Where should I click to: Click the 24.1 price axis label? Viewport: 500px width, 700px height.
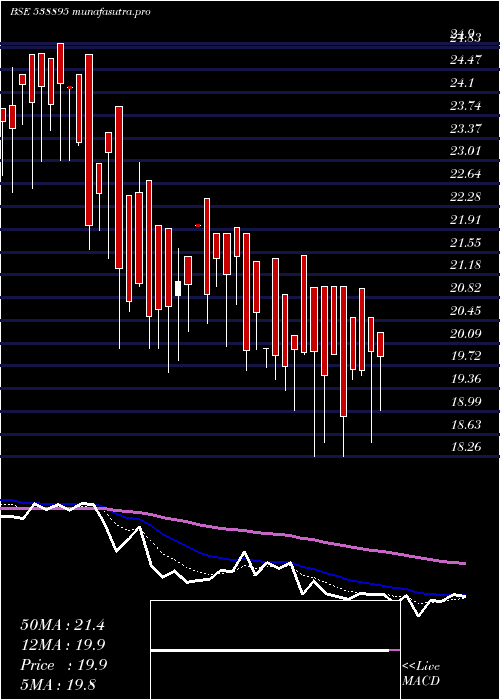[x=462, y=83]
